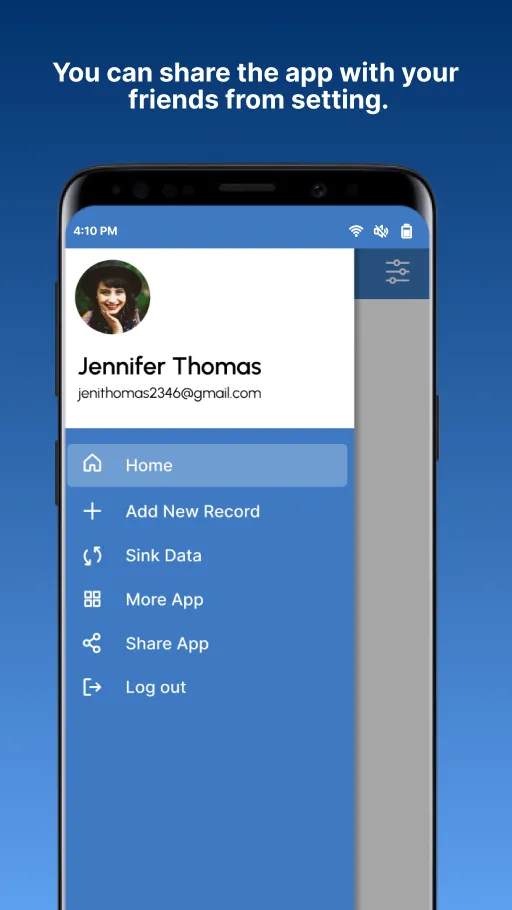The image size is (512, 910).
Task: Click the Log out exit icon
Action: pos(92,687)
